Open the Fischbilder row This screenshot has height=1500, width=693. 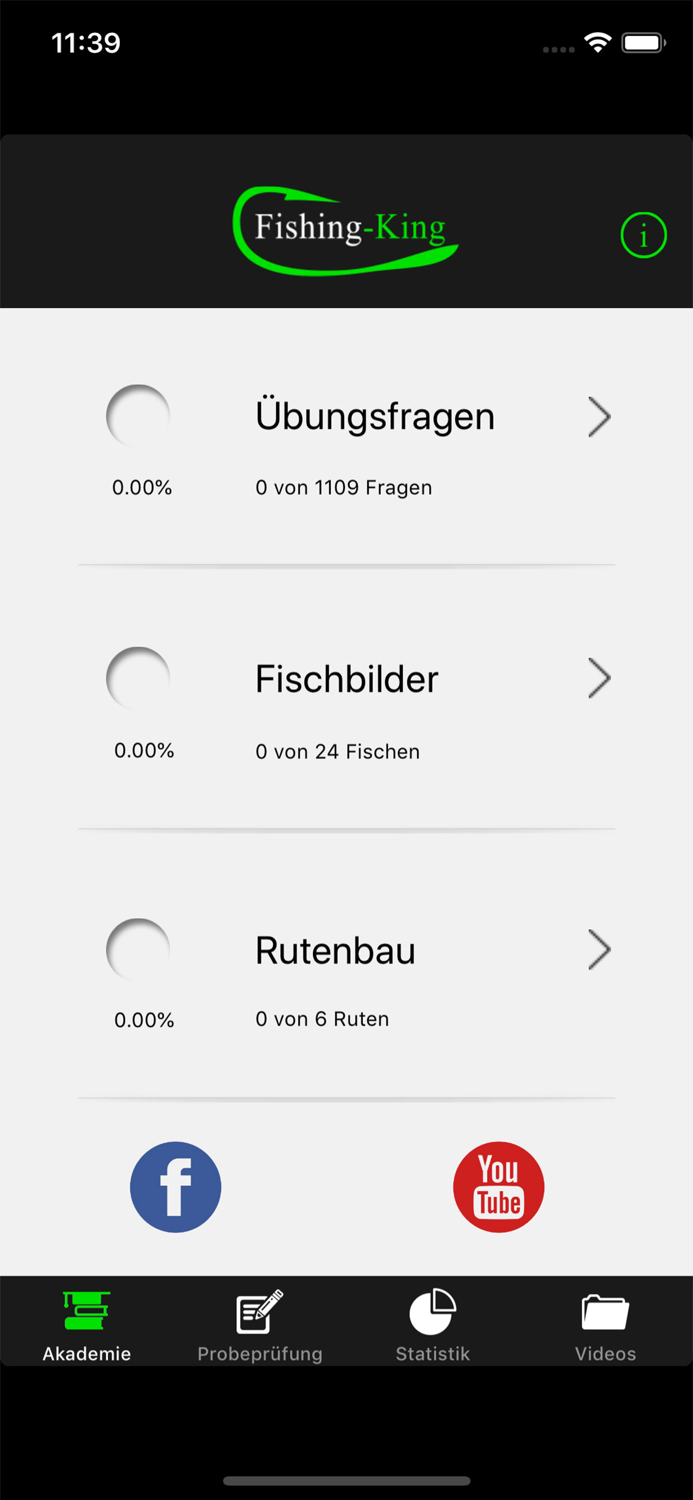(x=346, y=678)
